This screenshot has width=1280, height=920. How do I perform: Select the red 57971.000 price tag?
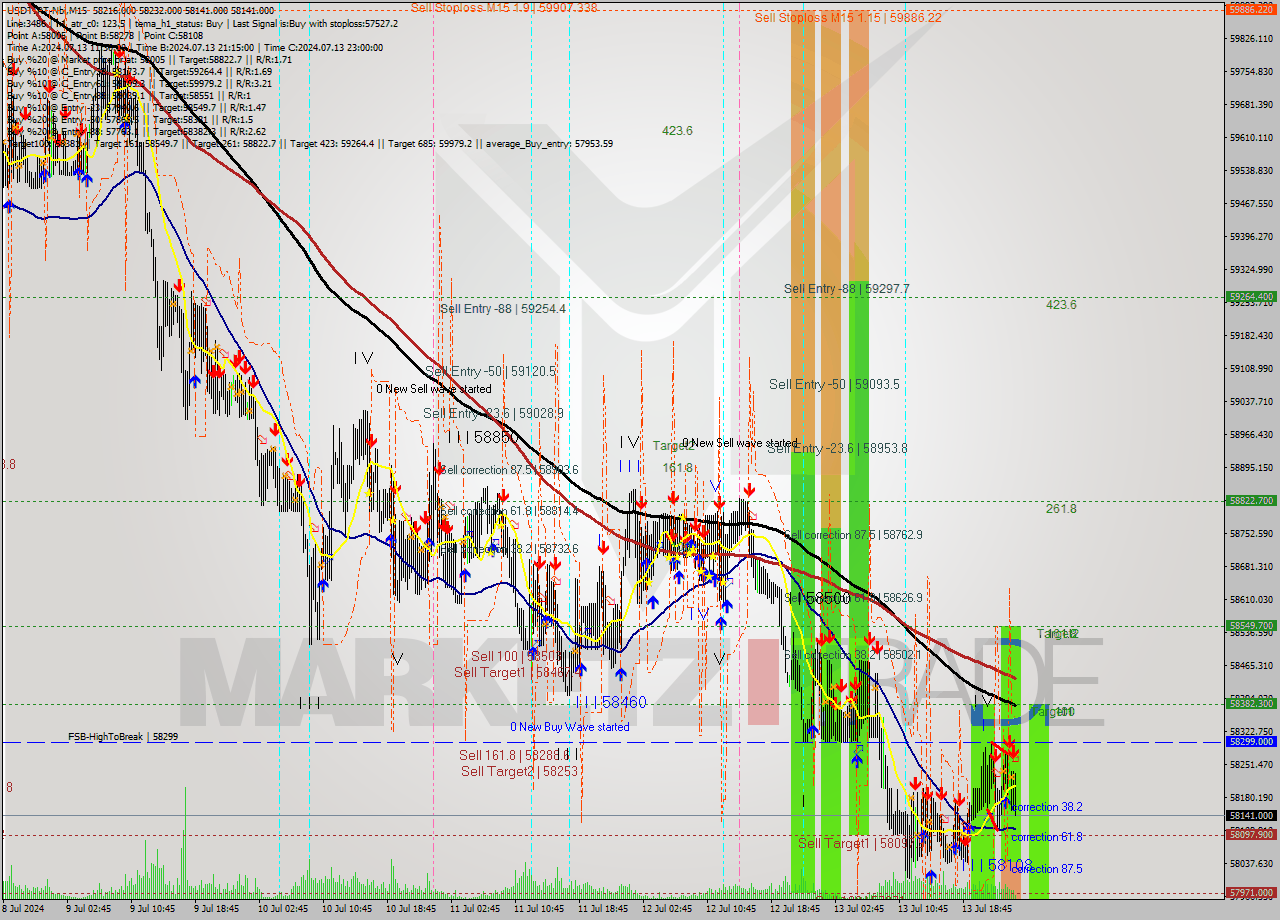pyautogui.click(x=1251, y=892)
